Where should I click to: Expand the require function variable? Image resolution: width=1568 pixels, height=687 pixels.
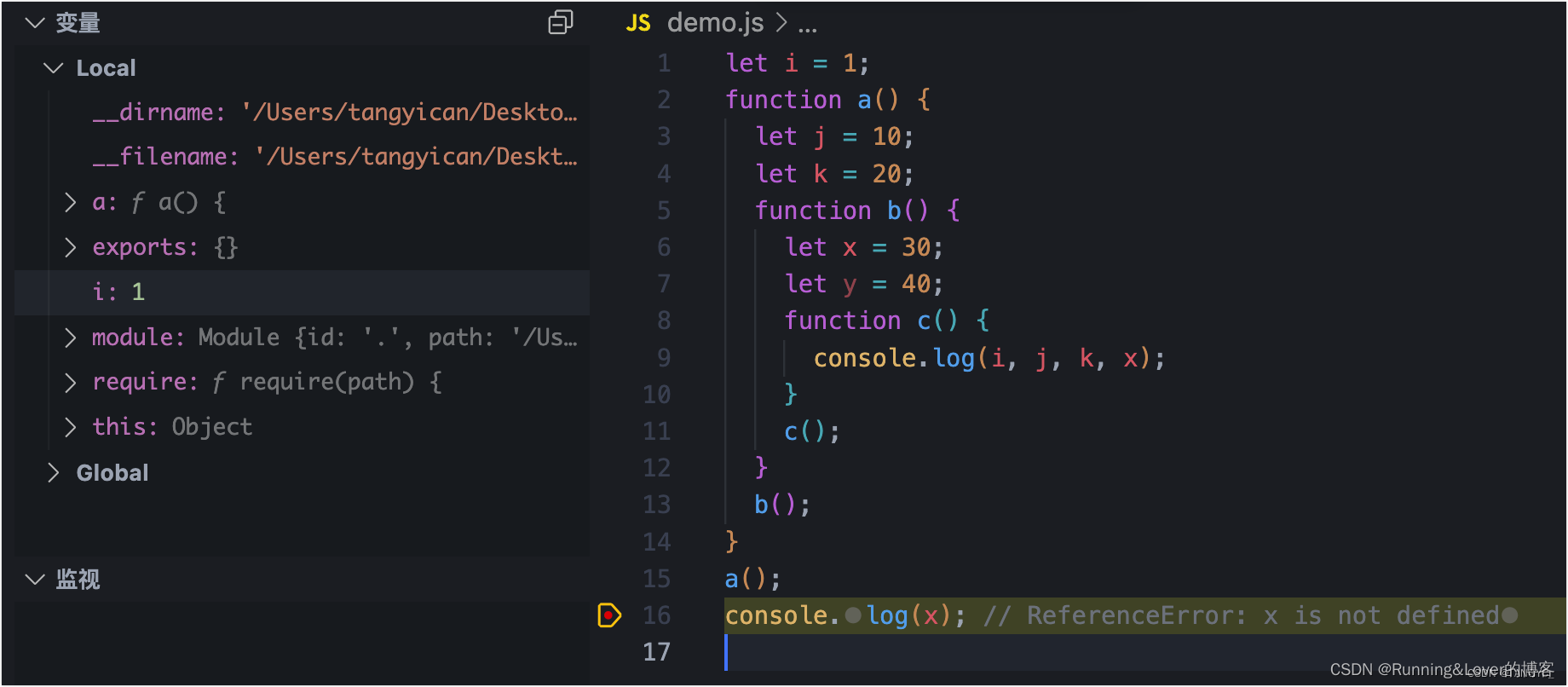(x=71, y=382)
